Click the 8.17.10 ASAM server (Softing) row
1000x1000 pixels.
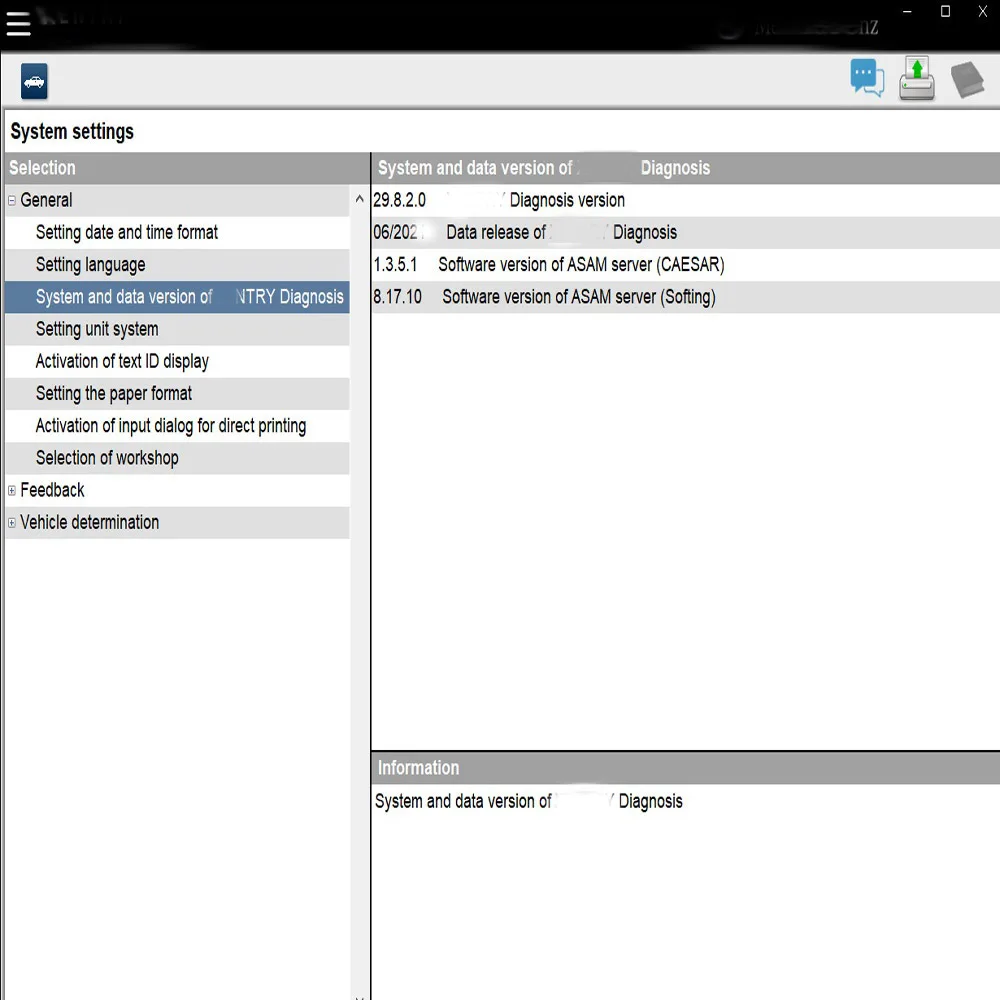686,297
